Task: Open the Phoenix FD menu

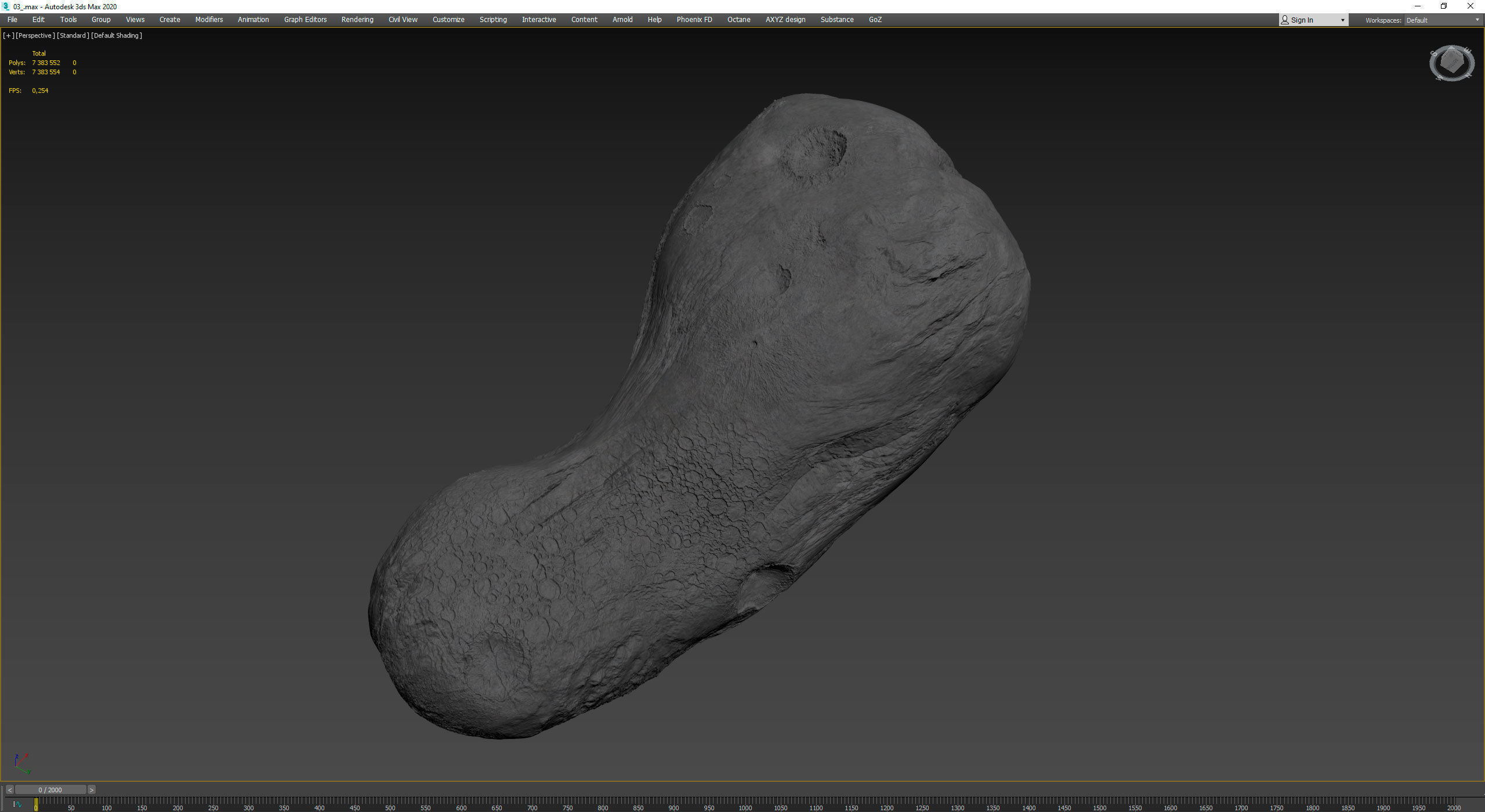Action: (694, 20)
